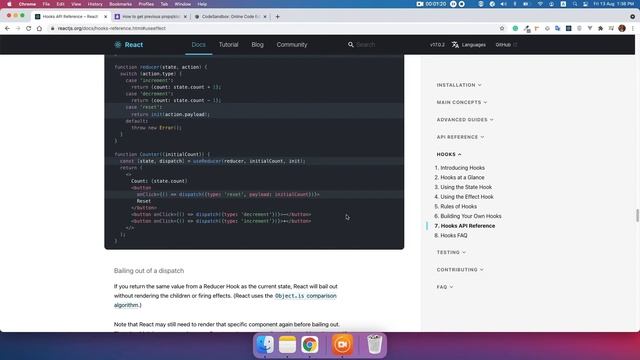Viewport: 640px width, 360px height.
Task: Collapse the Hooks sidebar section
Action: pyautogui.click(x=449, y=154)
